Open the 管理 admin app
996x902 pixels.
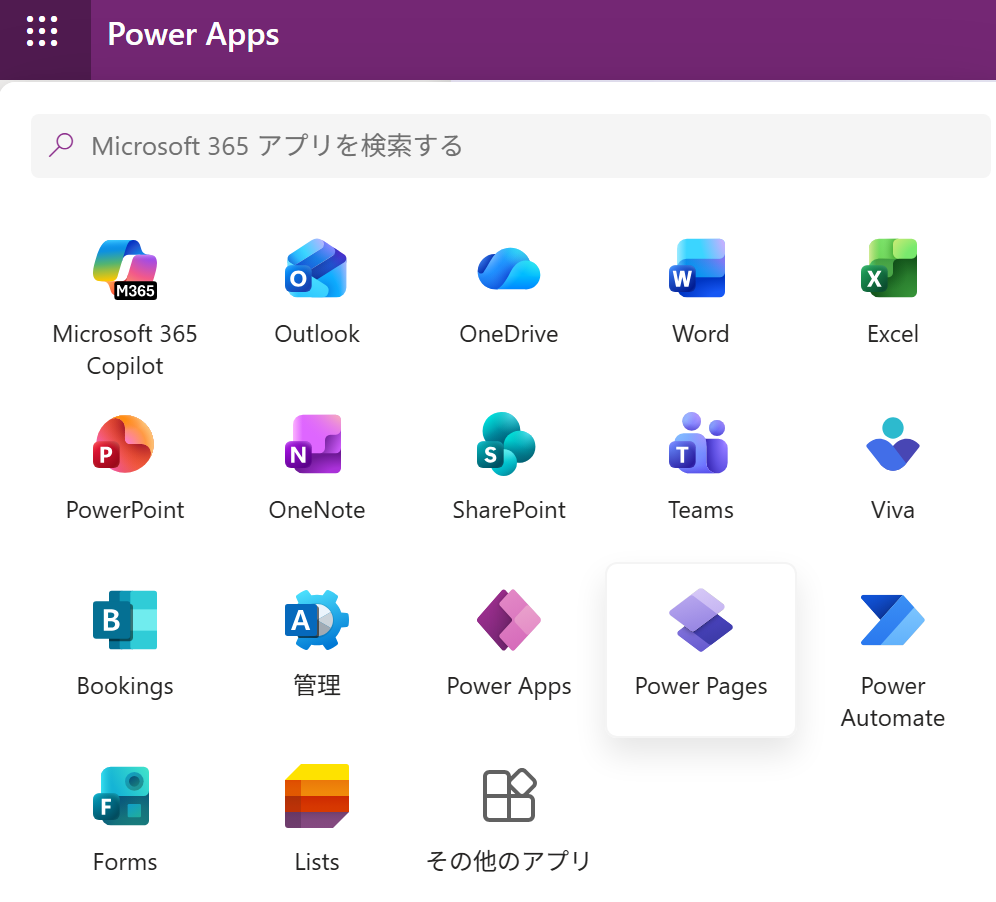(x=317, y=622)
